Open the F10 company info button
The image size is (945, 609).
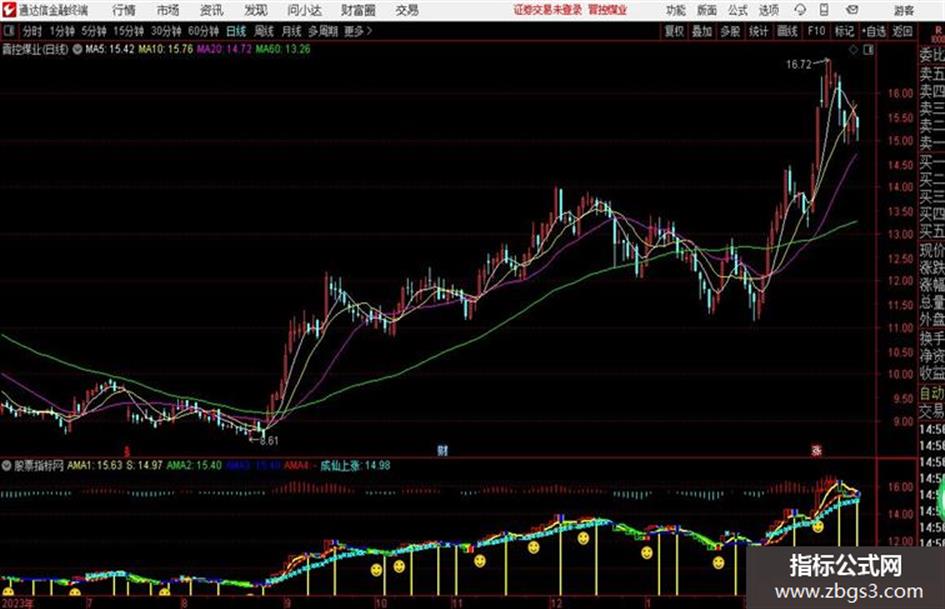coord(816,31)
